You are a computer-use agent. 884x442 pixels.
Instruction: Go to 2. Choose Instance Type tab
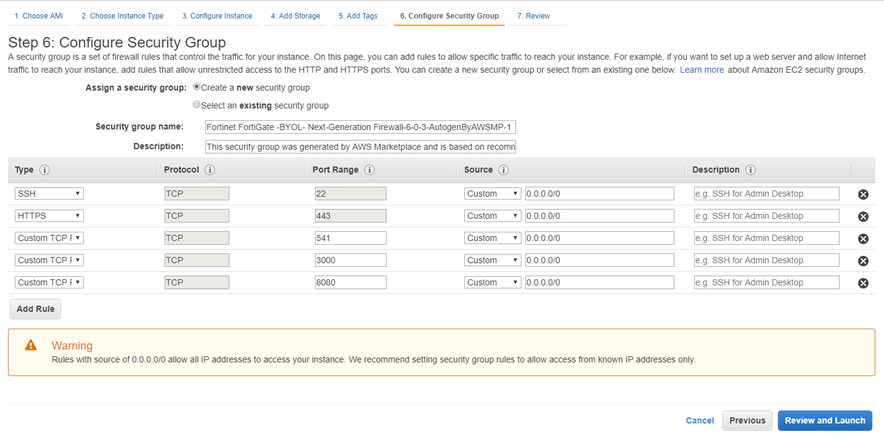pyautogui.click(x=122, y=16)
